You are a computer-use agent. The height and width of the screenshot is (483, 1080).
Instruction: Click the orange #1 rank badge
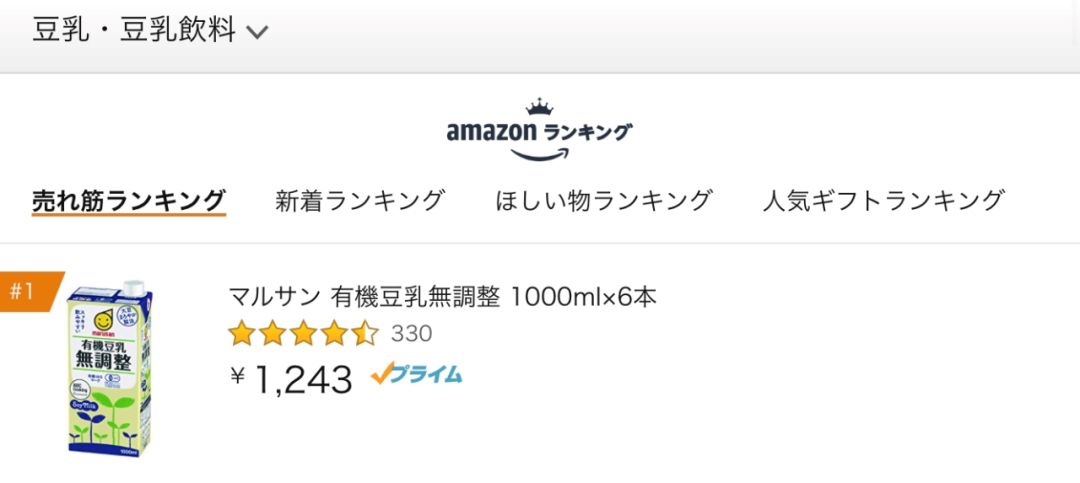(x=24, y=291)
